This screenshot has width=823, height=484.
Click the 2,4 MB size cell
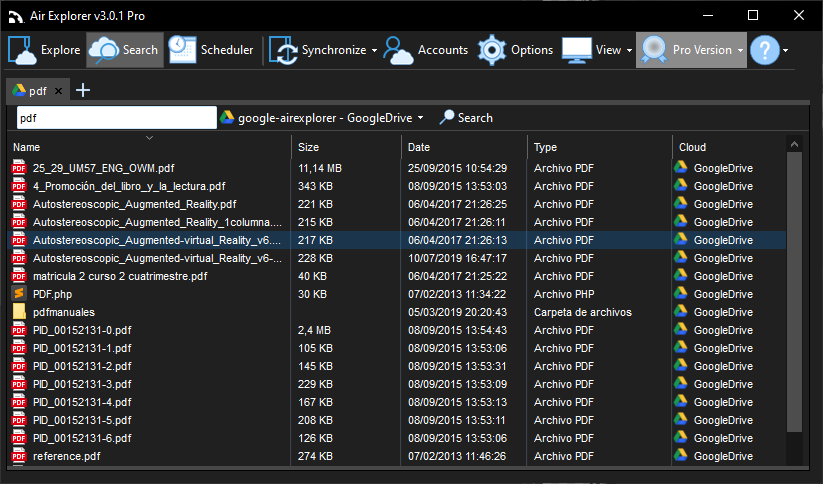(314, 330)
